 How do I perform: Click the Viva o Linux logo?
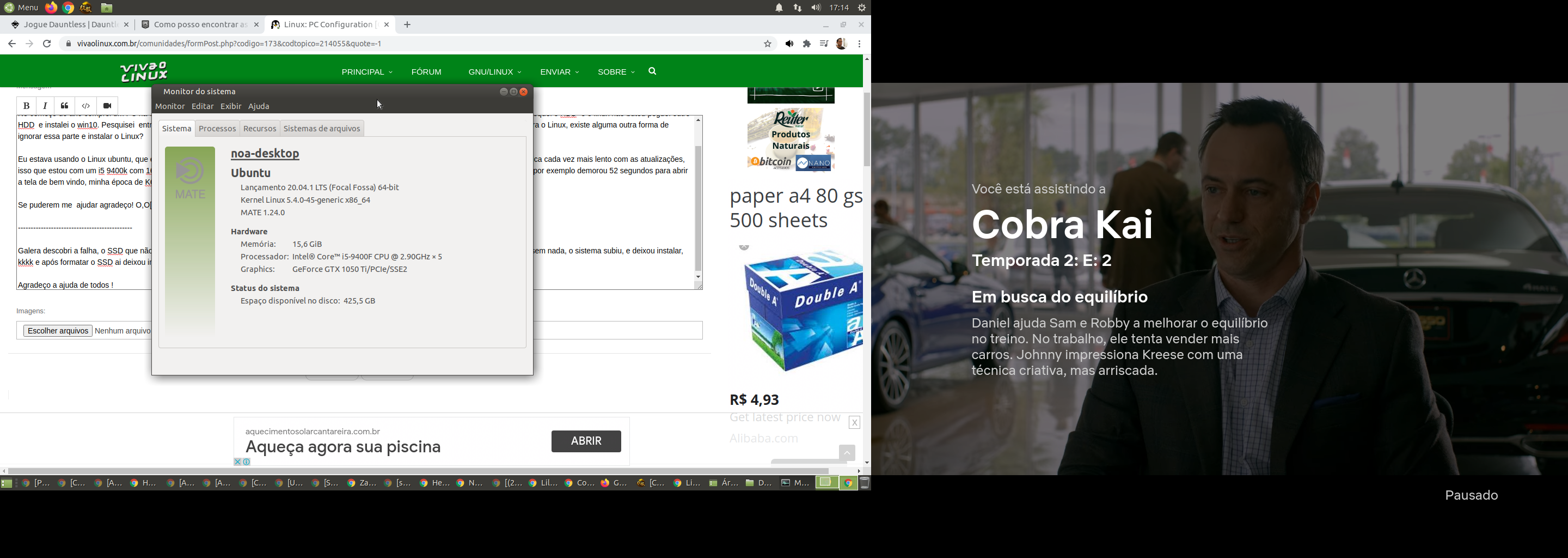click(x=144, y=71)
